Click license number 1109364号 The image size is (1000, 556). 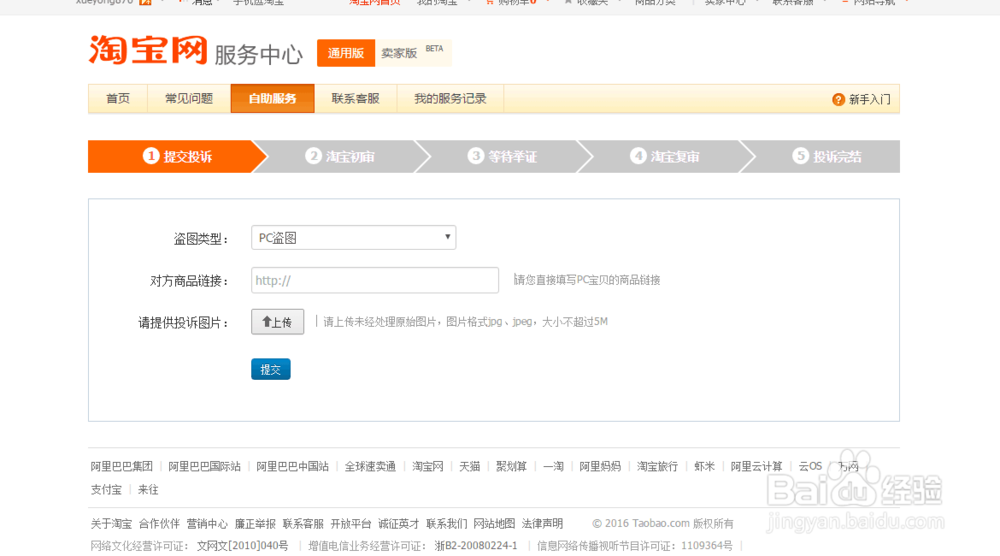coord(707,546)
